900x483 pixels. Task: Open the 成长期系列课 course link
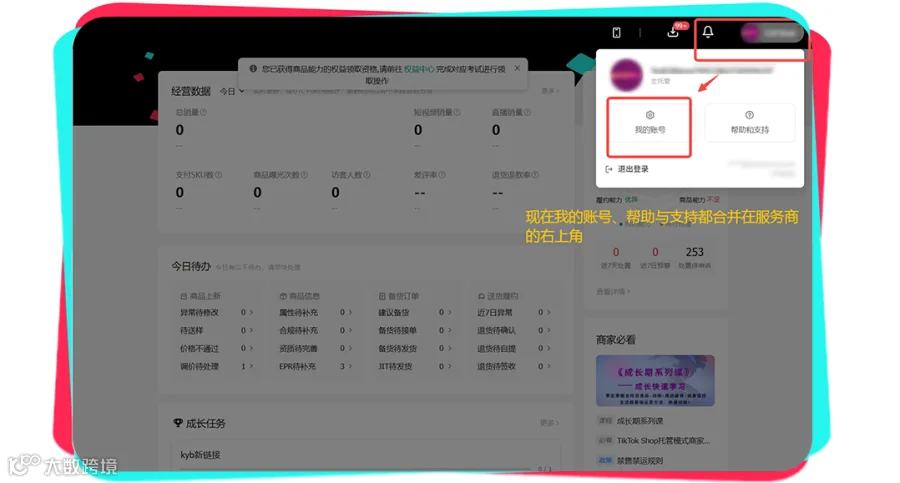(640, 421)
